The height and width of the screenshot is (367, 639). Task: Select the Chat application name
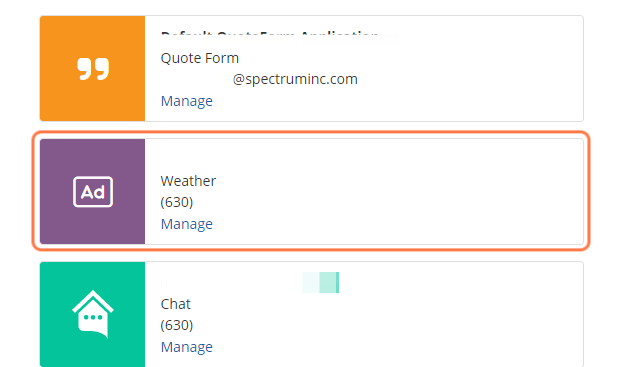[x=176, y=304]
